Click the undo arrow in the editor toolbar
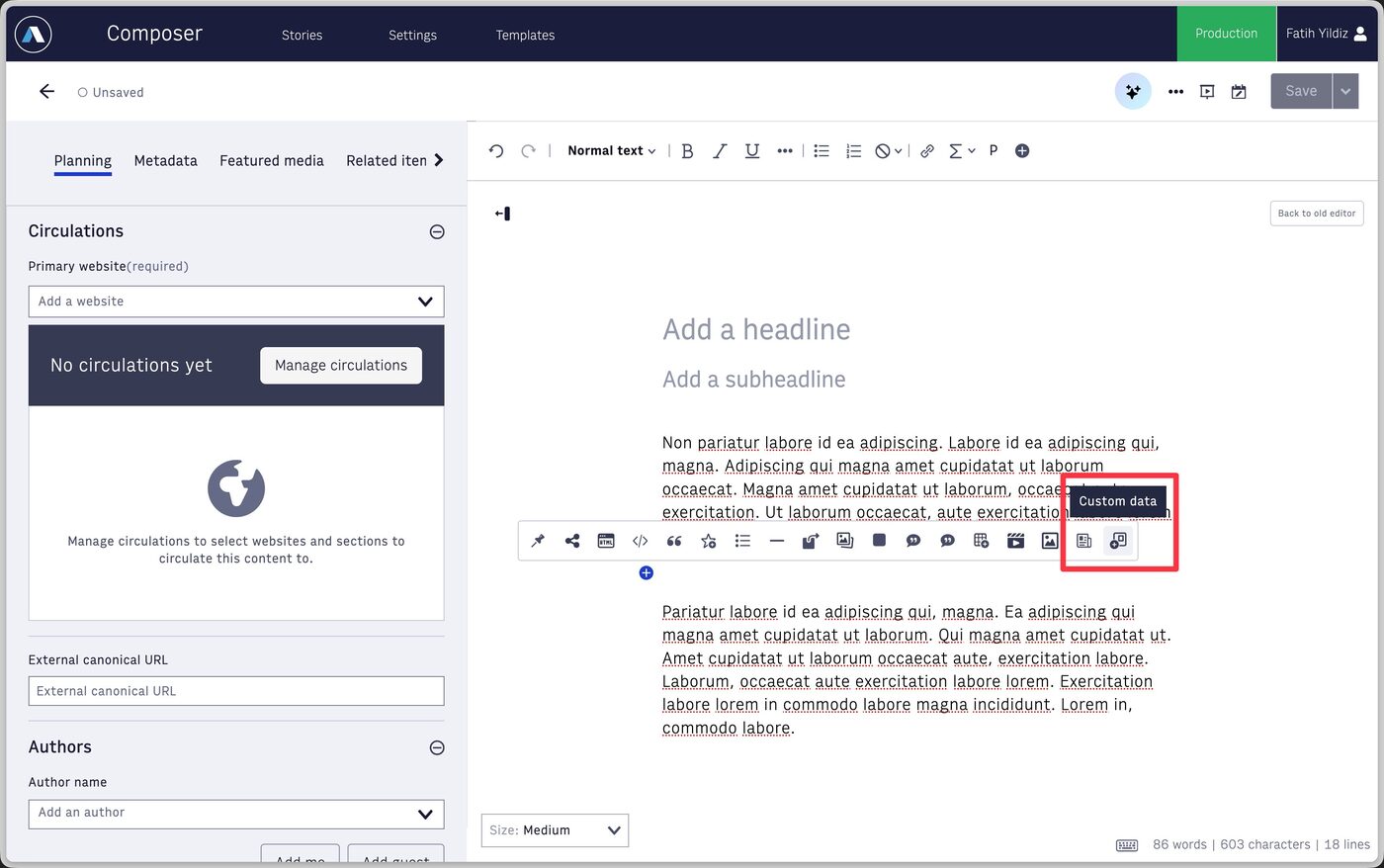 click(496, 151)
